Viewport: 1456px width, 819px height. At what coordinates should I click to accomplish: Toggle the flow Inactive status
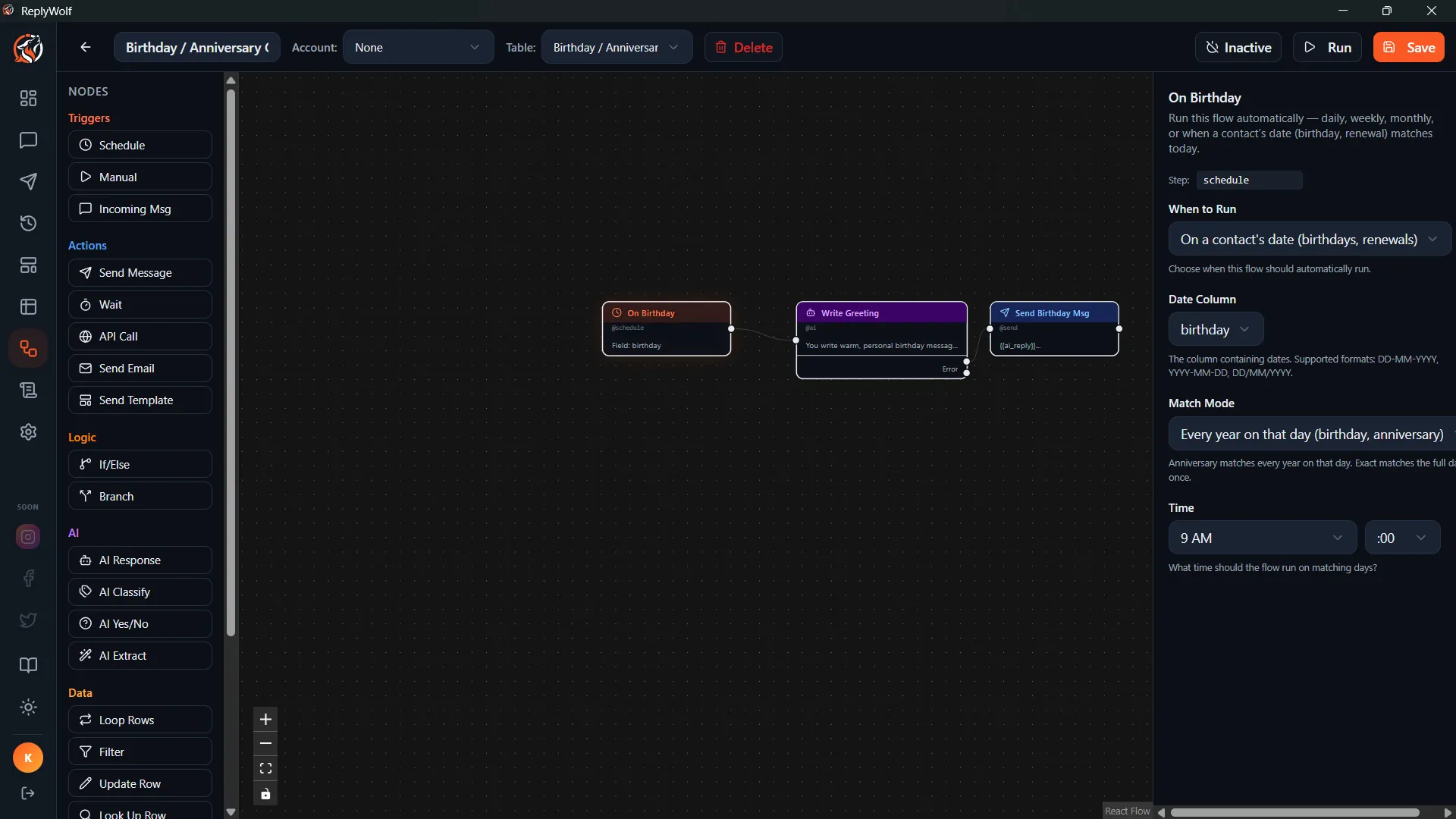click(1238, 47)
